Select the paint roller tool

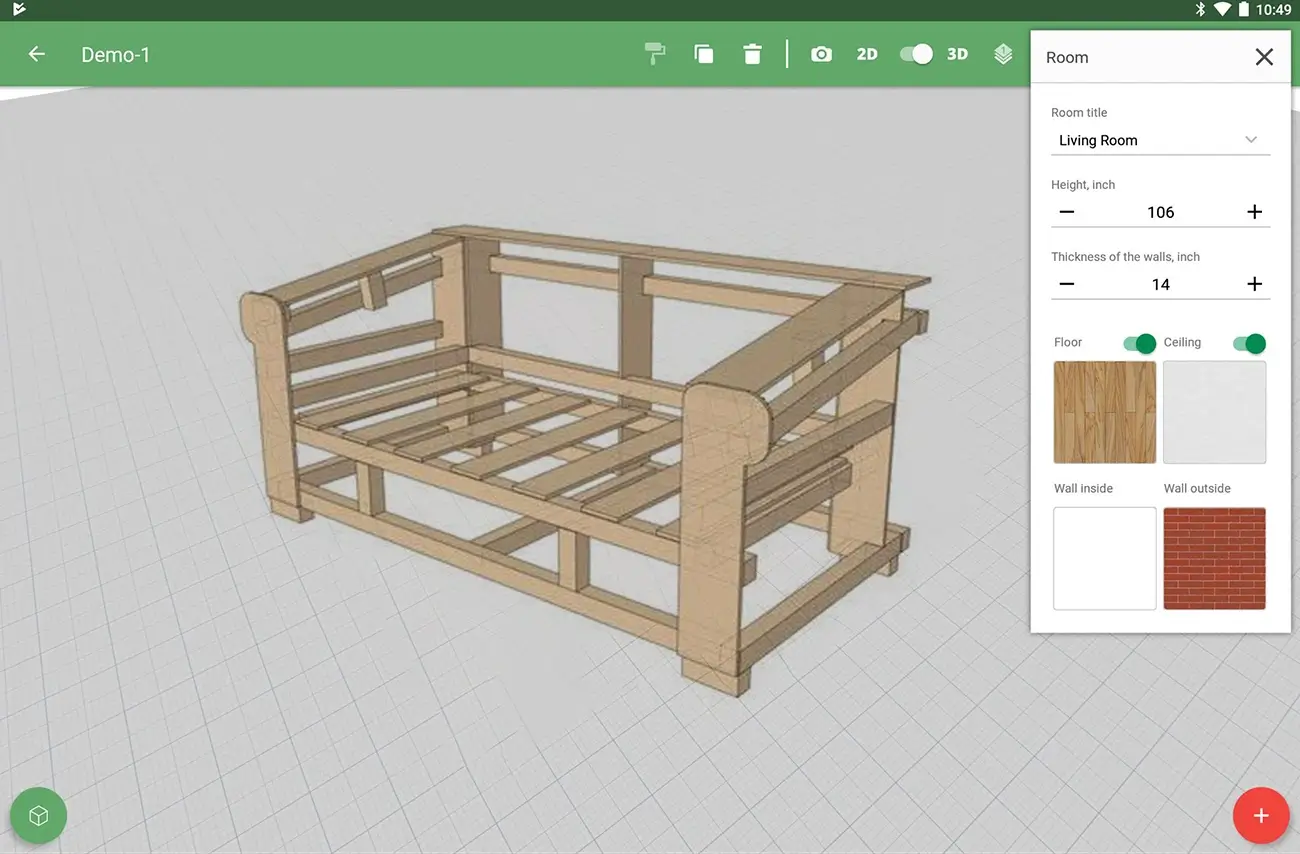click(655, 54)
